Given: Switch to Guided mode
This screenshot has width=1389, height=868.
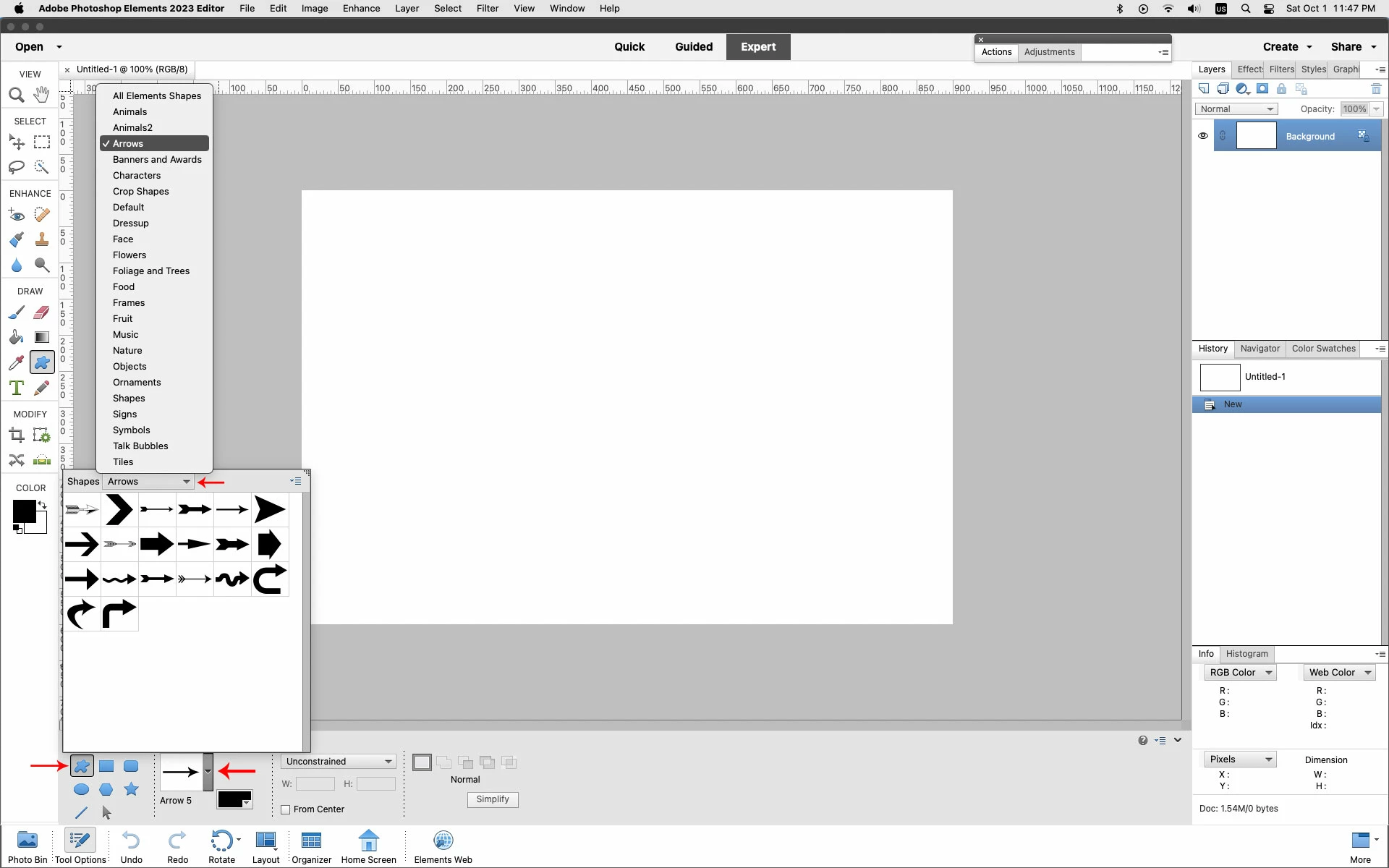Looking at the screenshot, I should (x=693, y=47).
